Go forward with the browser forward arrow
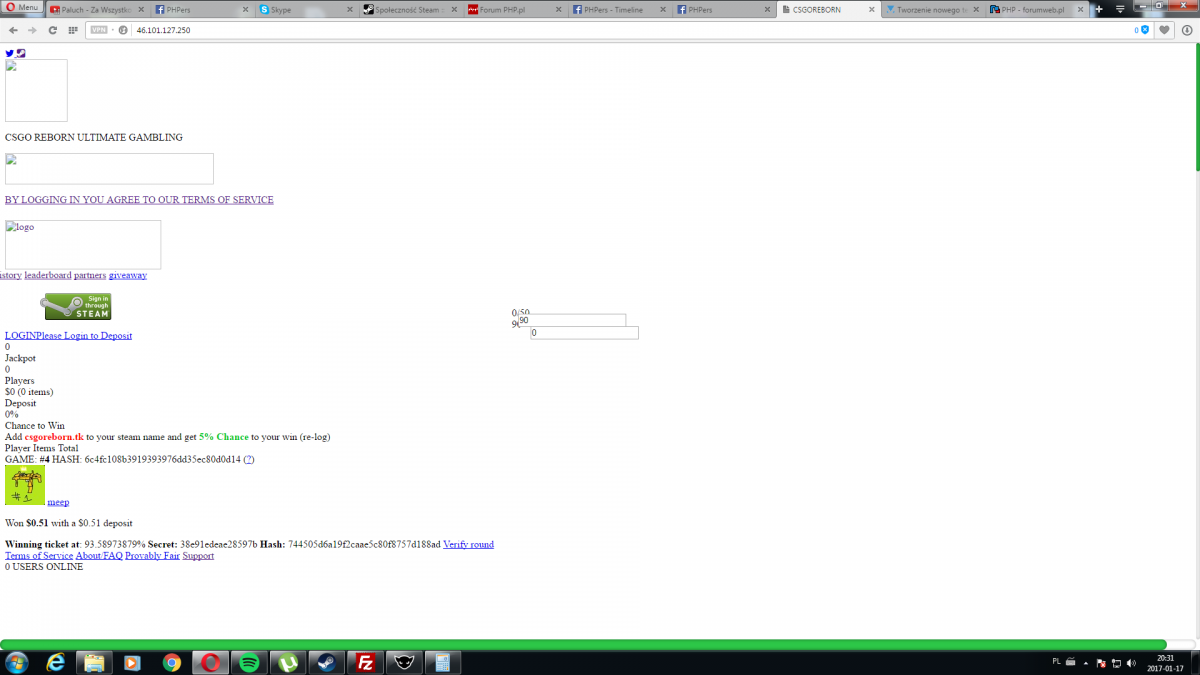Screen dimensions: 1200x675 tap(33, 30)
